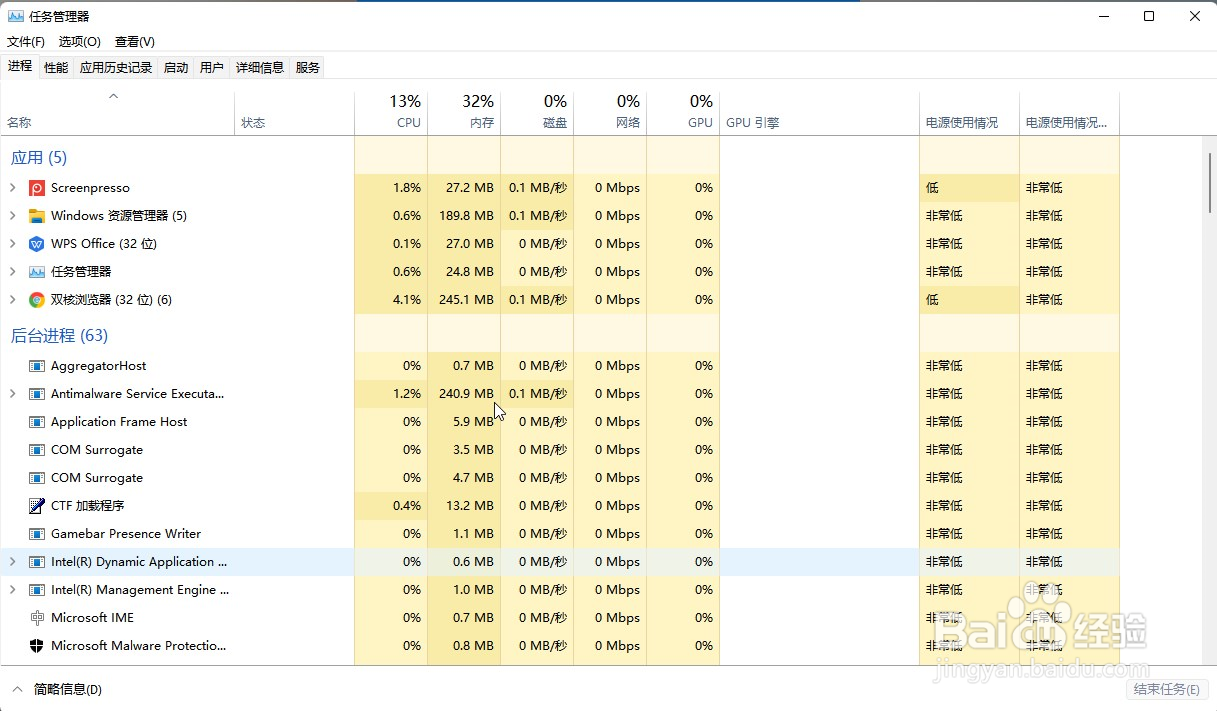The image size is (1217, 711).
Task: Expand Intel(R) Dynamic Application row
Action: pos(12,562)
